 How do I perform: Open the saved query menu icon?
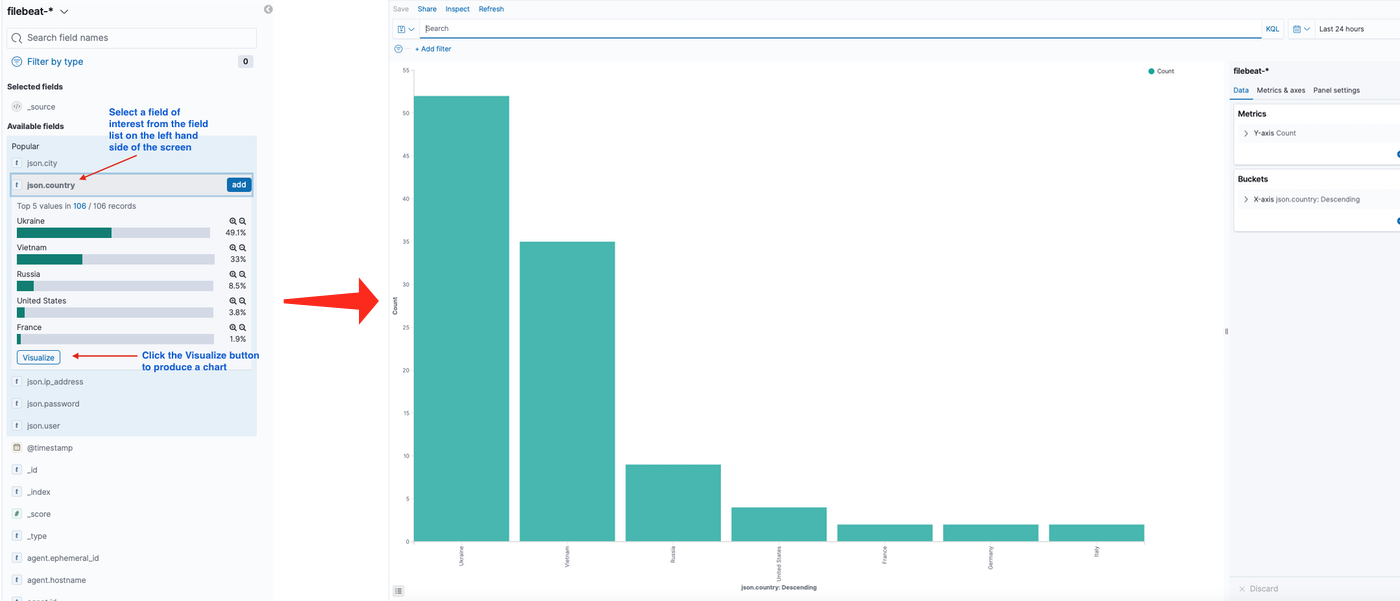tap(405, 29)
